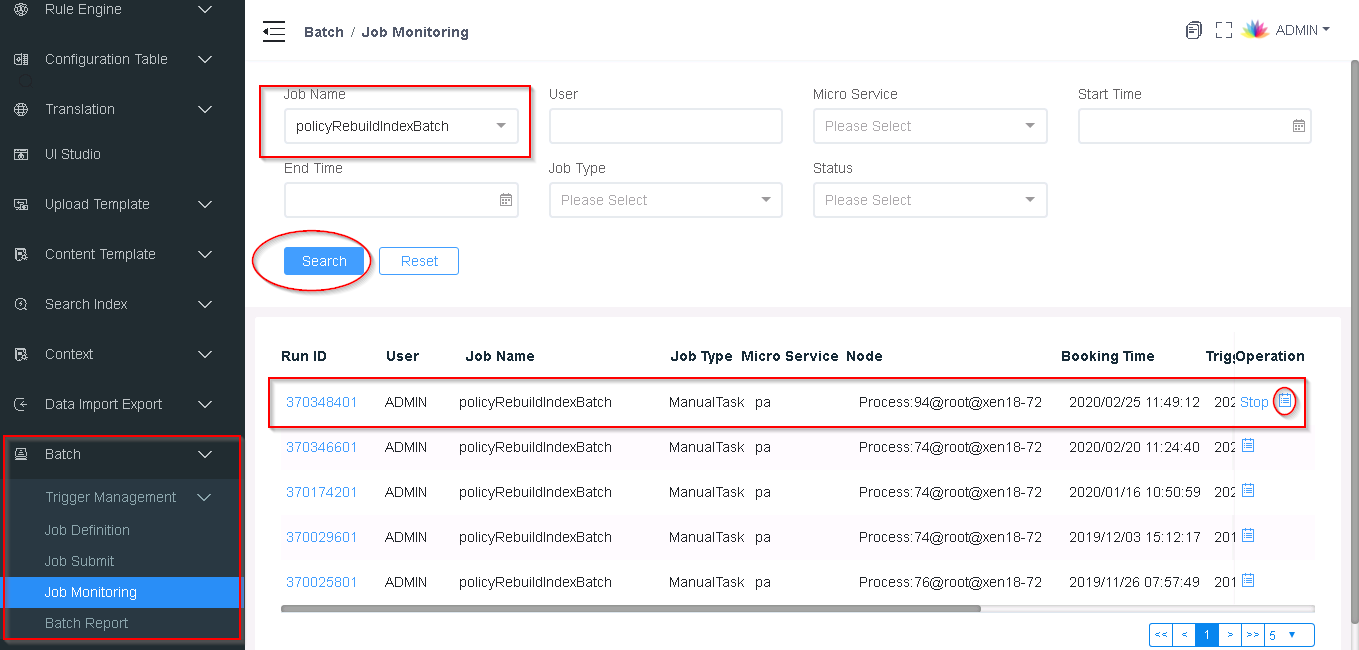Collapse the sidebar with the hamburger icon

pyautogui.click(x=274, y=32)
